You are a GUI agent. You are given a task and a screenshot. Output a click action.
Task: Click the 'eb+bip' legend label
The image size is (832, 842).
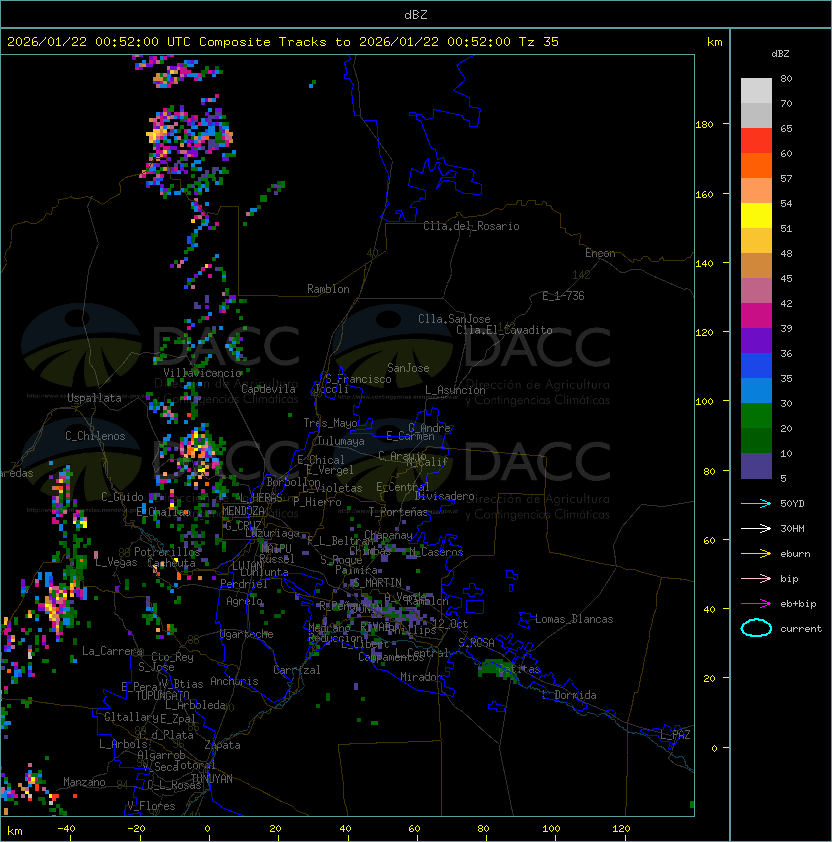pyautogui.click(x=798, y=604)
